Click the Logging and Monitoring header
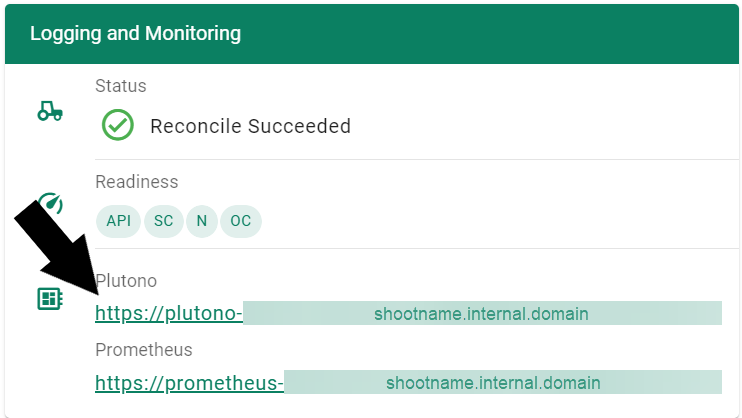 coord(135,33)
